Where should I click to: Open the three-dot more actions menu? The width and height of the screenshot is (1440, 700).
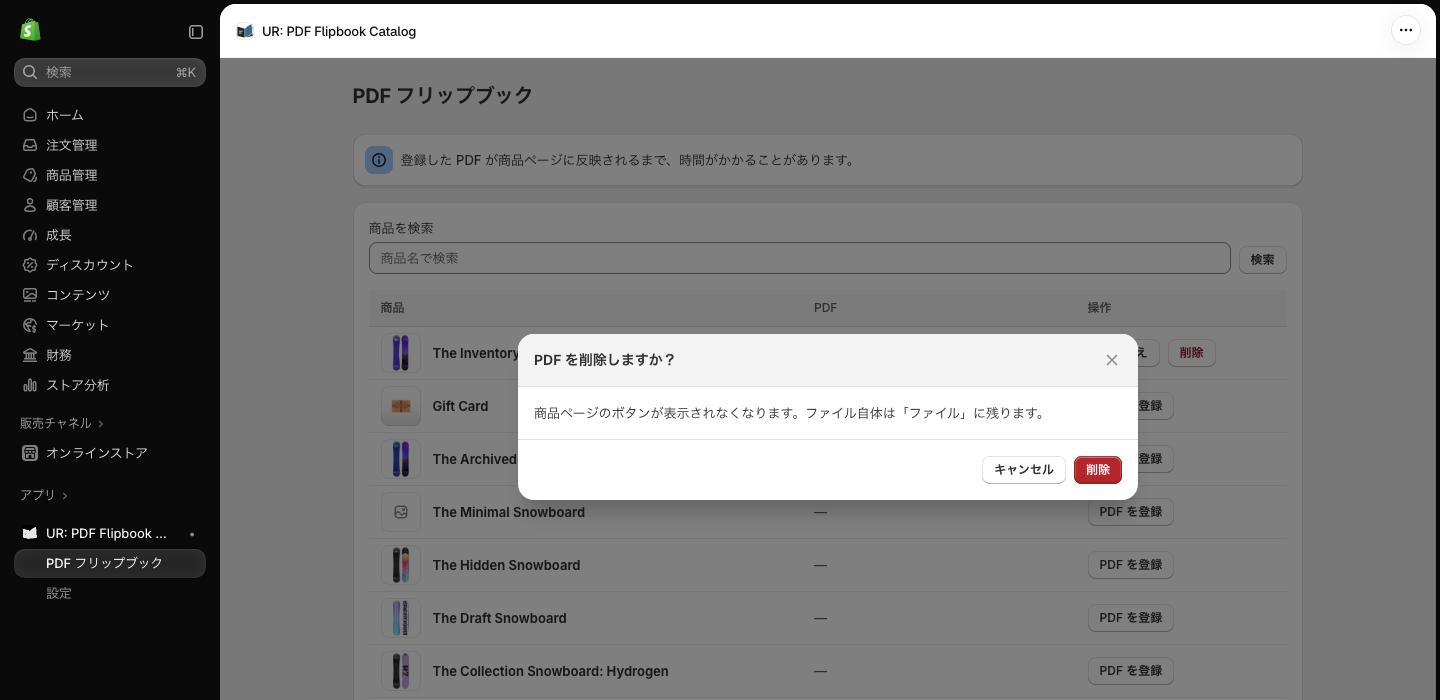click(x=1406, y=30)
